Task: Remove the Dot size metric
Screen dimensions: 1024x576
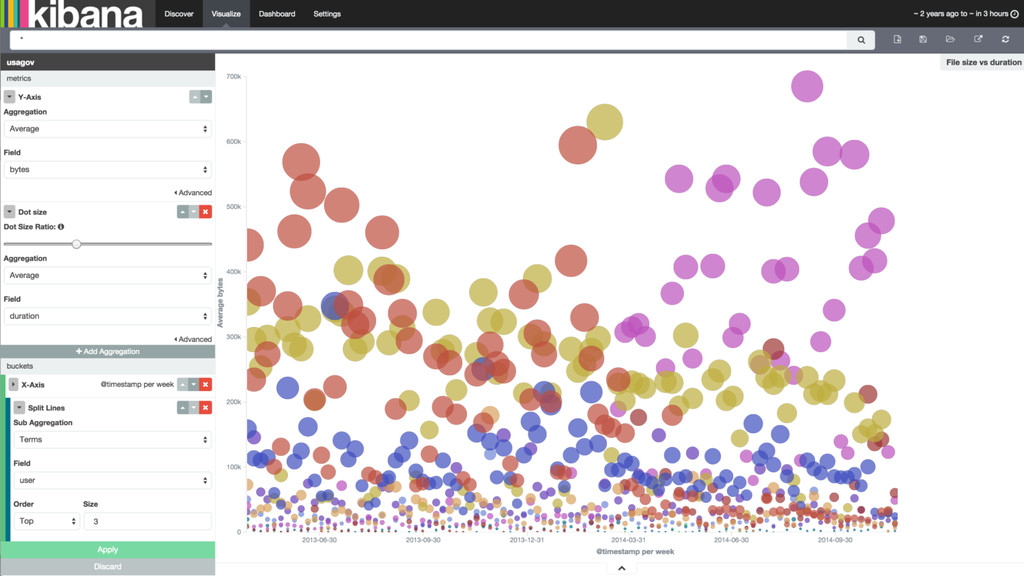Action: coord(206,212)
